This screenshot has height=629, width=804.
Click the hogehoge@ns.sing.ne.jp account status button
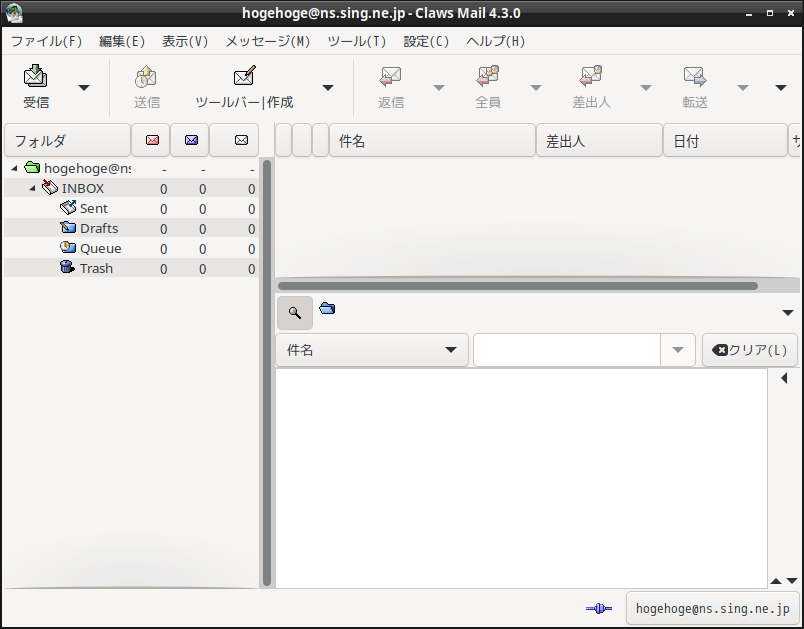point(712,608)
